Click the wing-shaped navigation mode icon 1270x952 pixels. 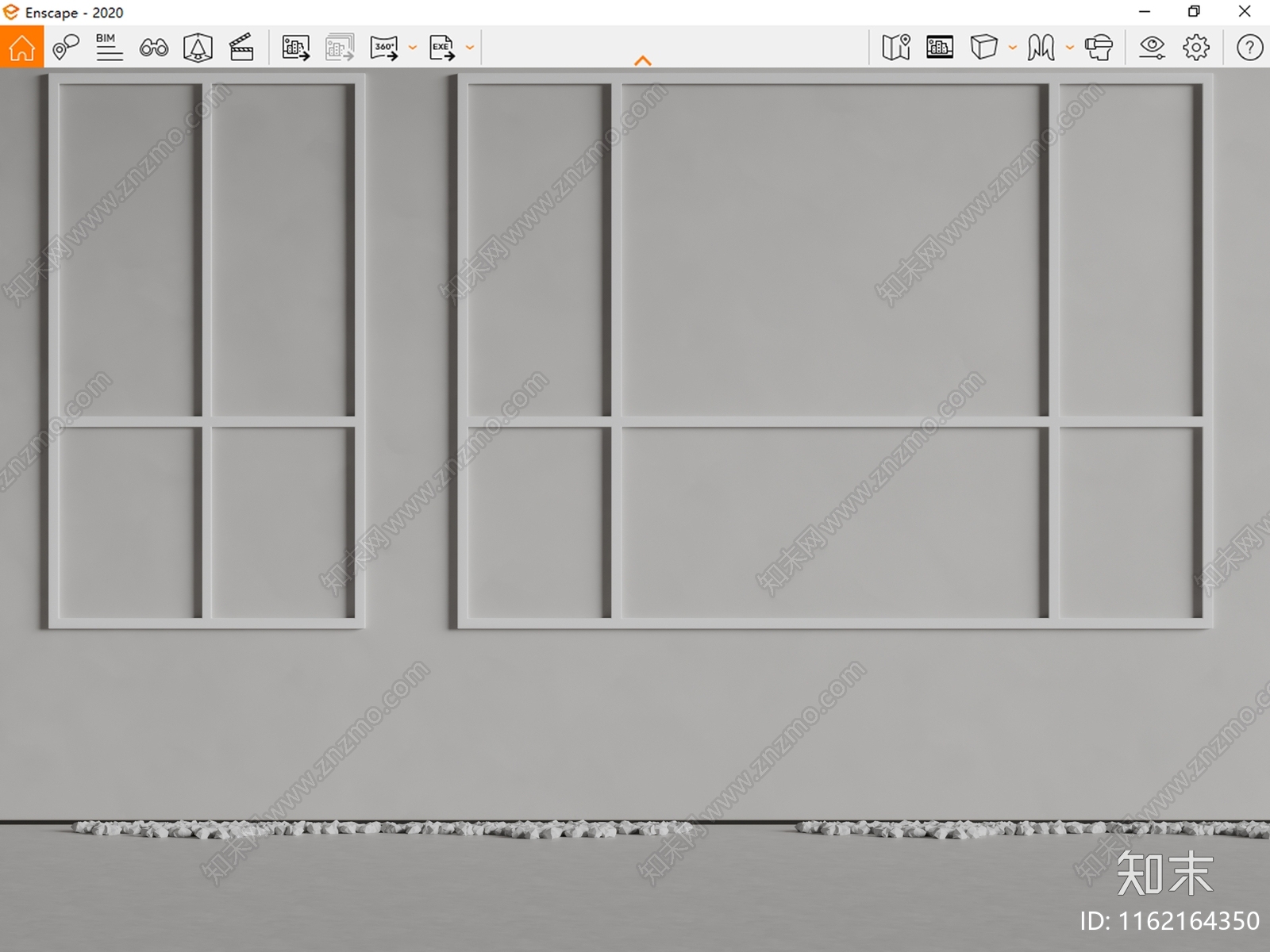coord(1041,48)
